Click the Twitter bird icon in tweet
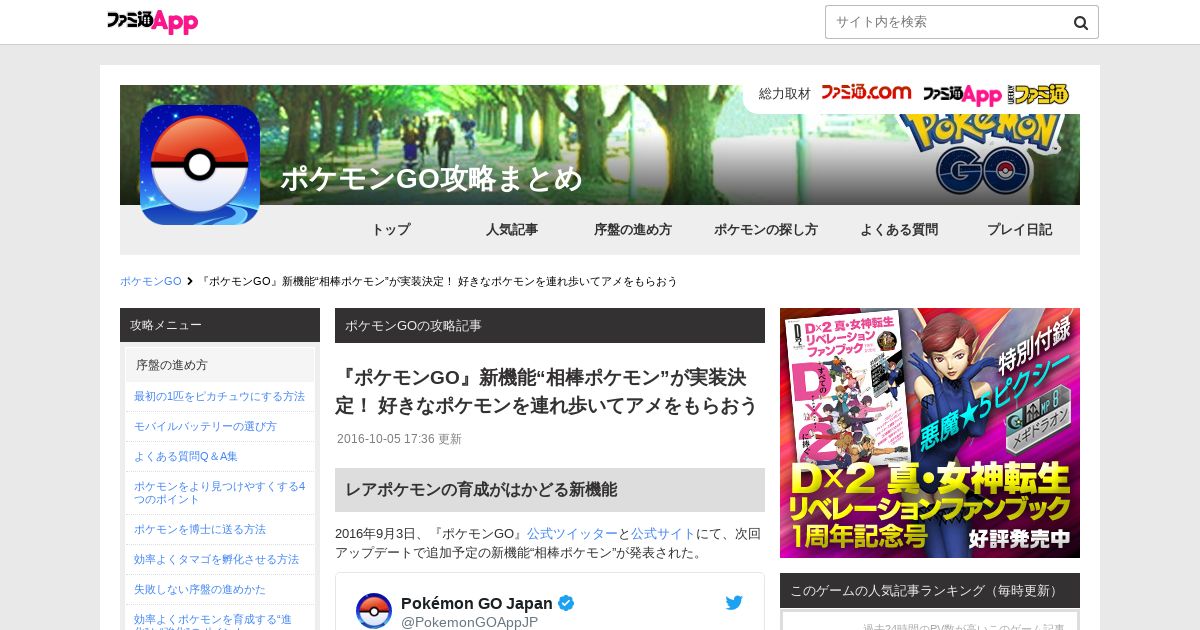The width and height of the screenshot is (1200, 630). [734, 603]
